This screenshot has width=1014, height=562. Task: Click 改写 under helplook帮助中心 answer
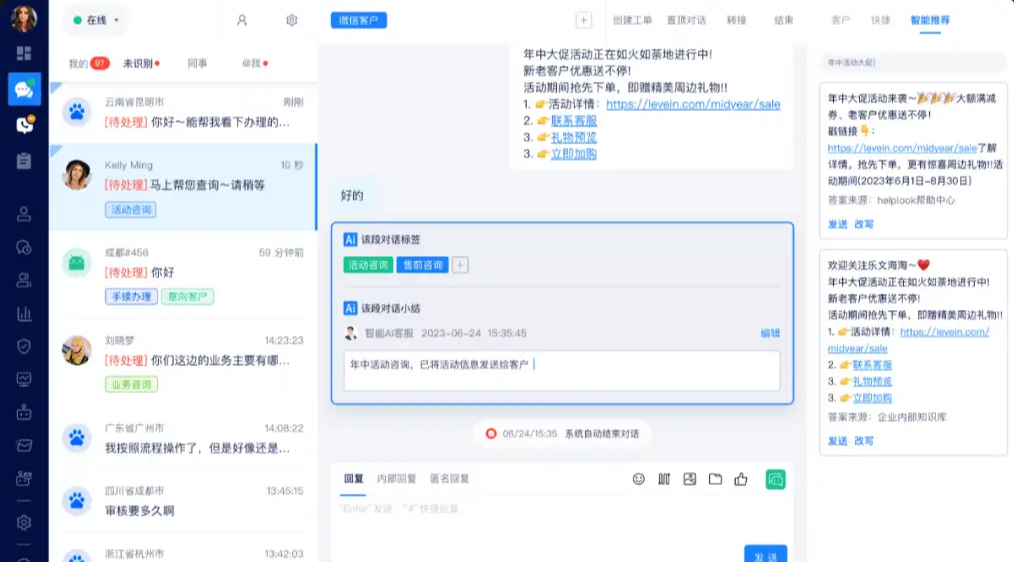pos(864,224)
